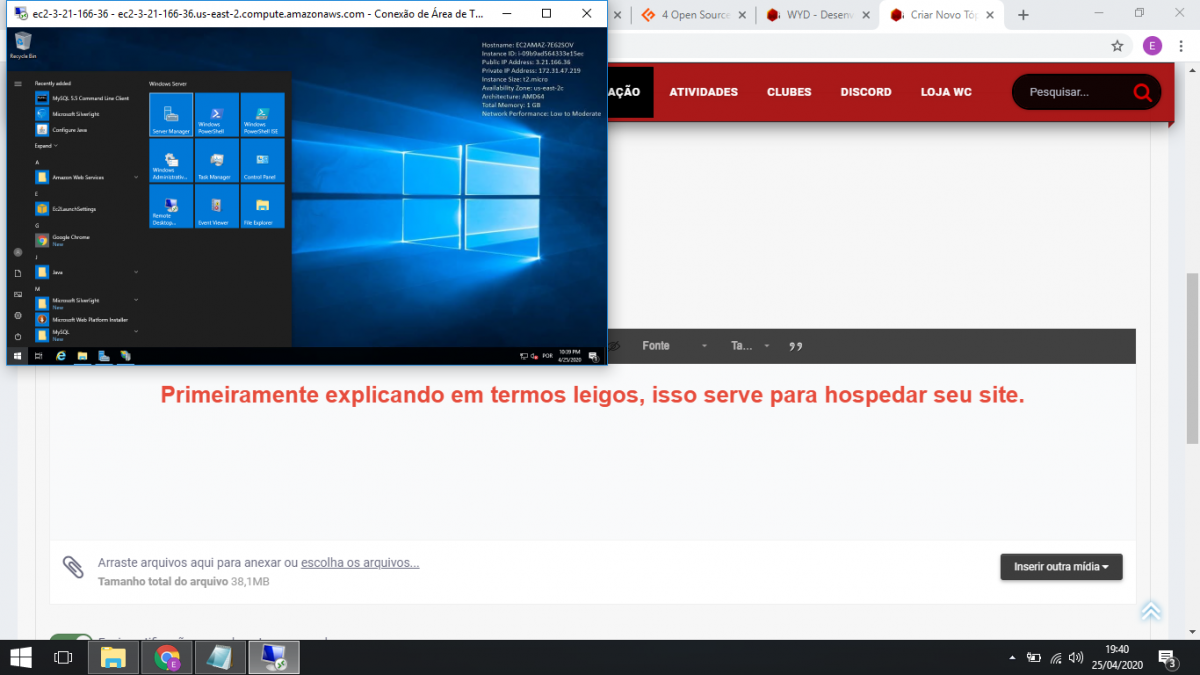Open Task Manager tile

[x=217, y=161]
